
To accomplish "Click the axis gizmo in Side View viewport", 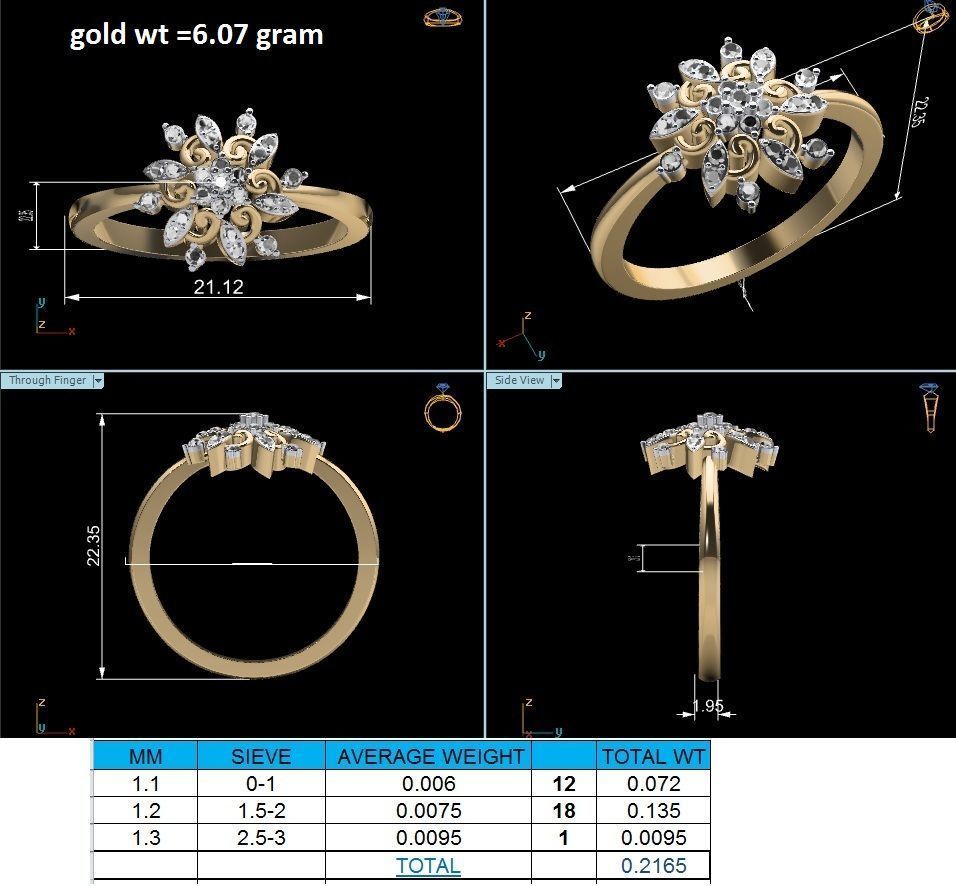I will (542, 716).
